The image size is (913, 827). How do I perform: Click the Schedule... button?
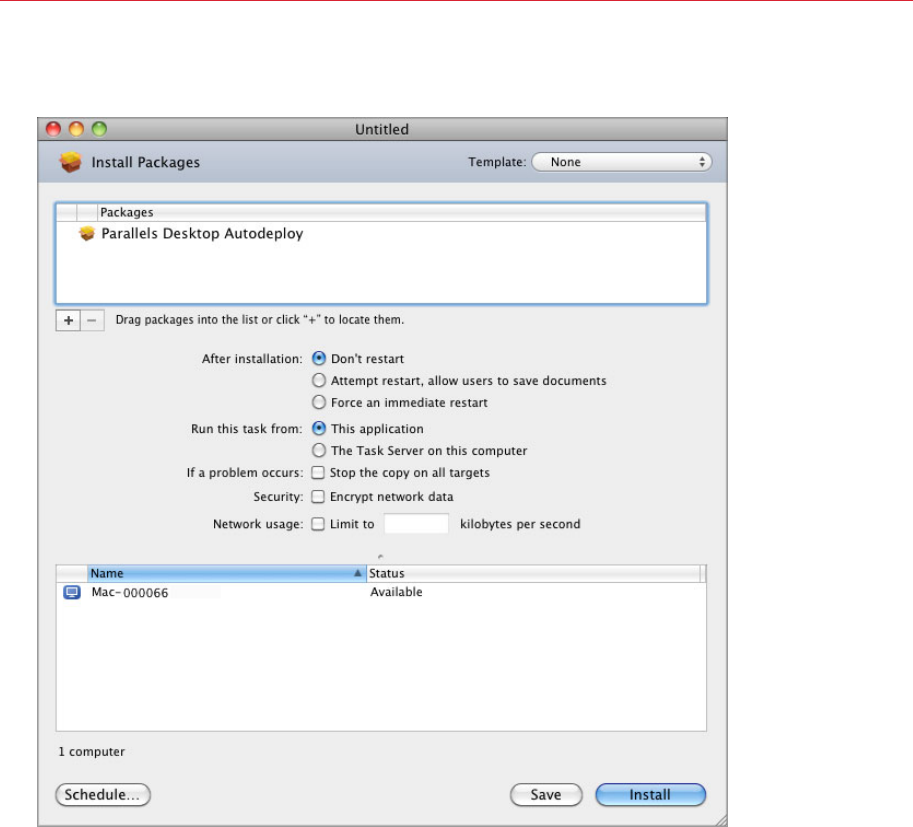point(102,795)
